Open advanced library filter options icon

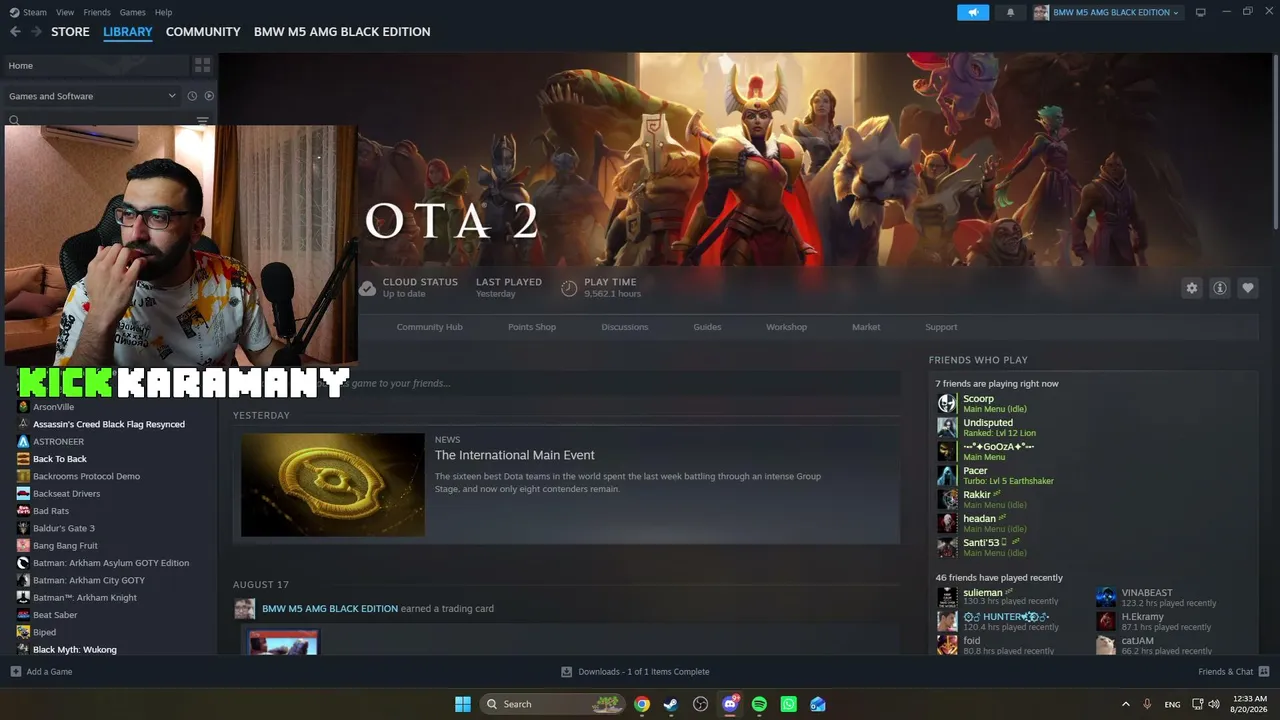203,120
